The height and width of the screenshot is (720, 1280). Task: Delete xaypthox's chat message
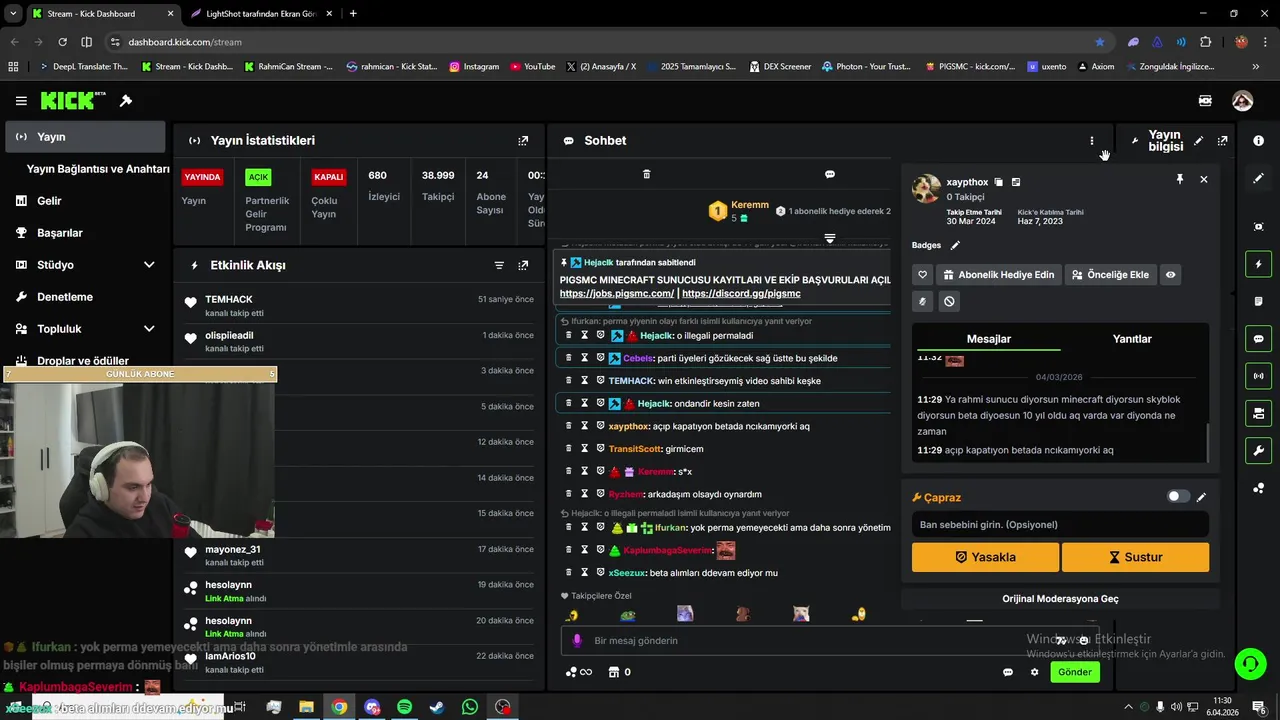click(x=569, y=426)
